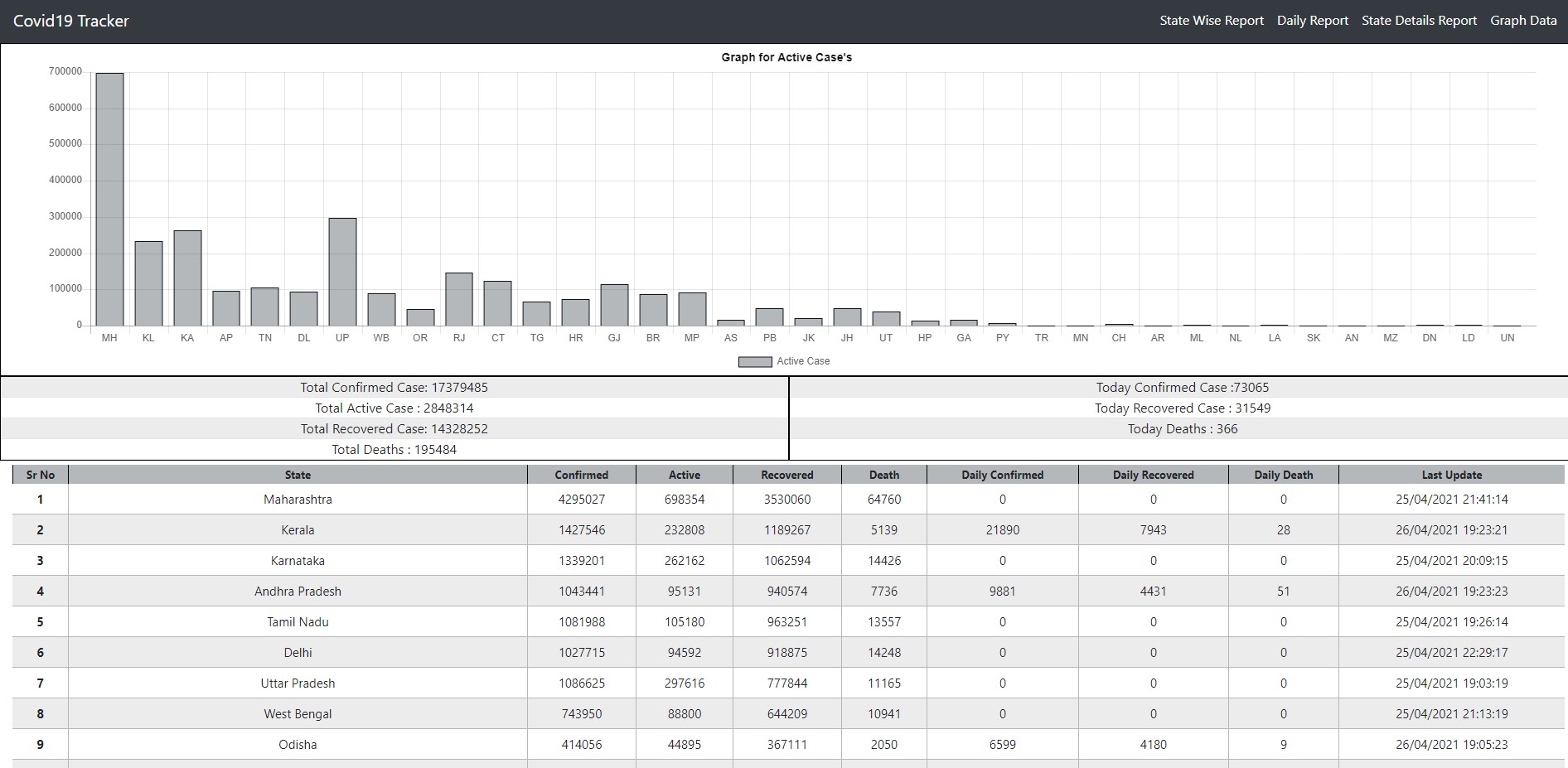Screen dimensions: 1568x768
Task: Open the Graph Data page
Action: click(1523, 21)
